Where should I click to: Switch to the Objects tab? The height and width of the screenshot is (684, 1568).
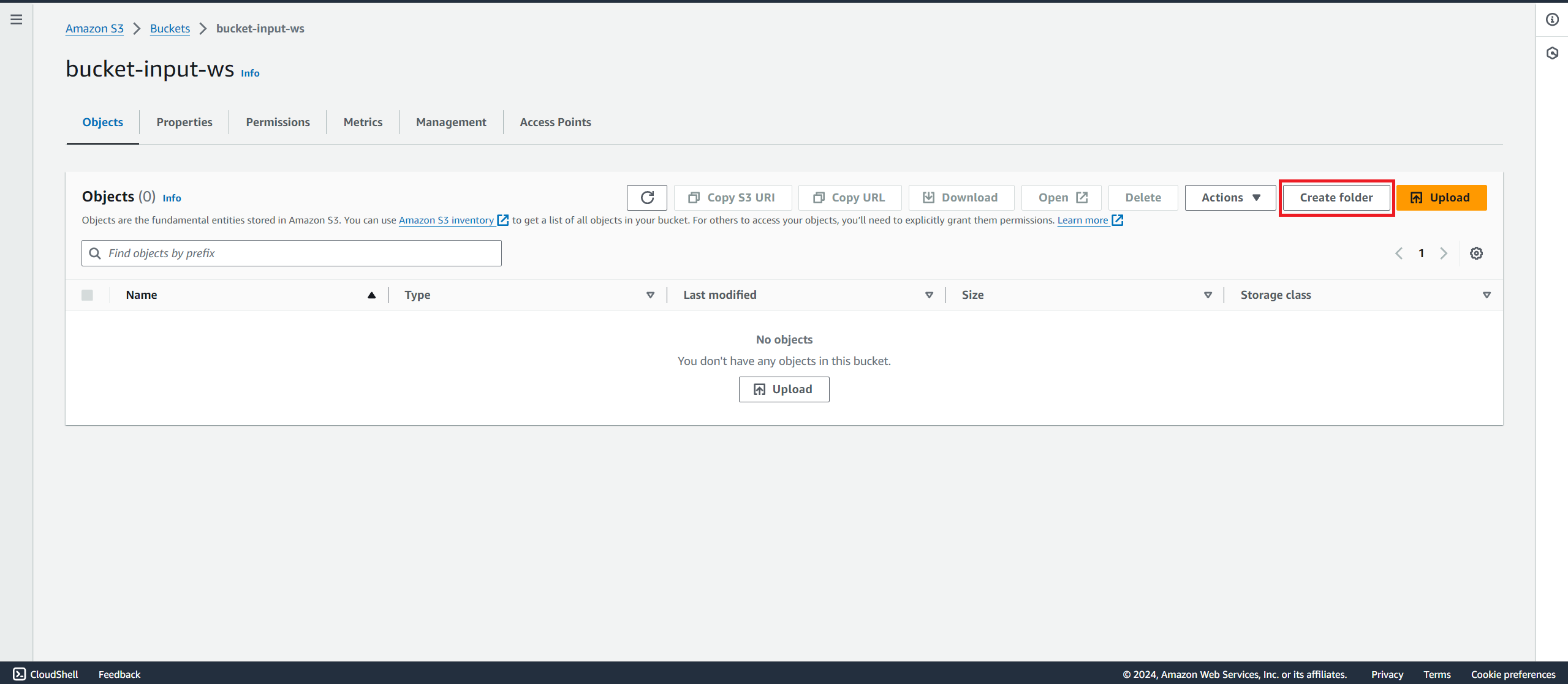pyautogui.click(x=103, y=122)
